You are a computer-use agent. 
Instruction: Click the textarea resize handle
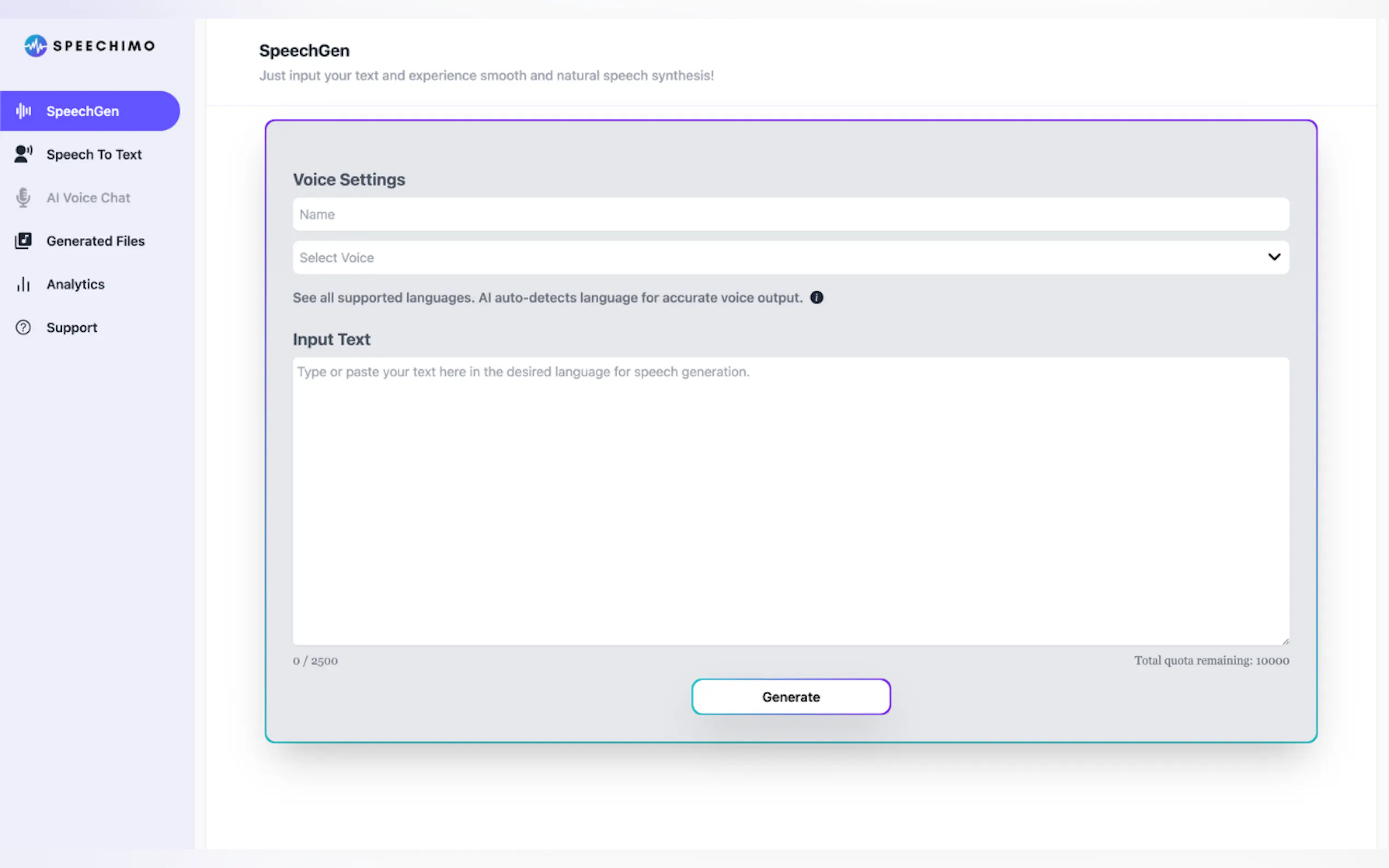(x=1285, y=641)
